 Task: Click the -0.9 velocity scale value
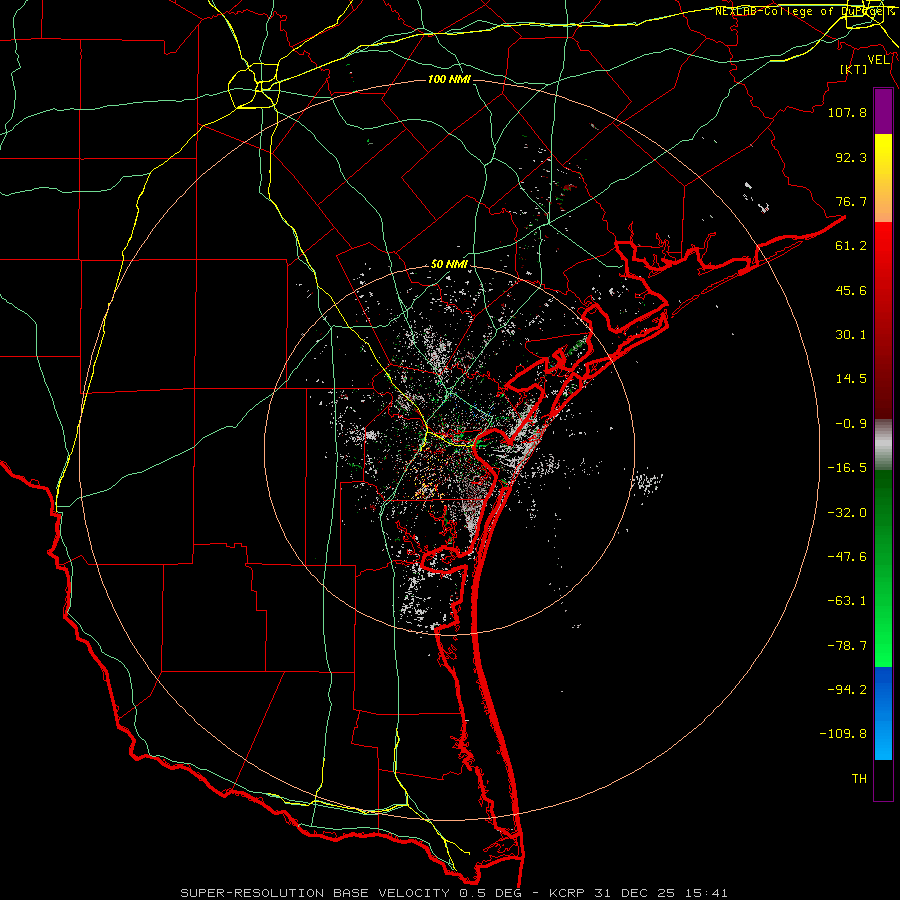pos(851,424)
